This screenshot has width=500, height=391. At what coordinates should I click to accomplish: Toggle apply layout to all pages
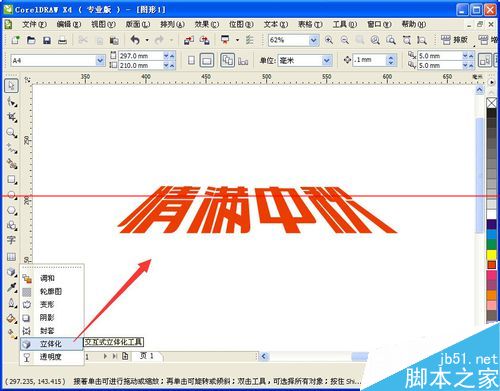click(x=227, y=60)
